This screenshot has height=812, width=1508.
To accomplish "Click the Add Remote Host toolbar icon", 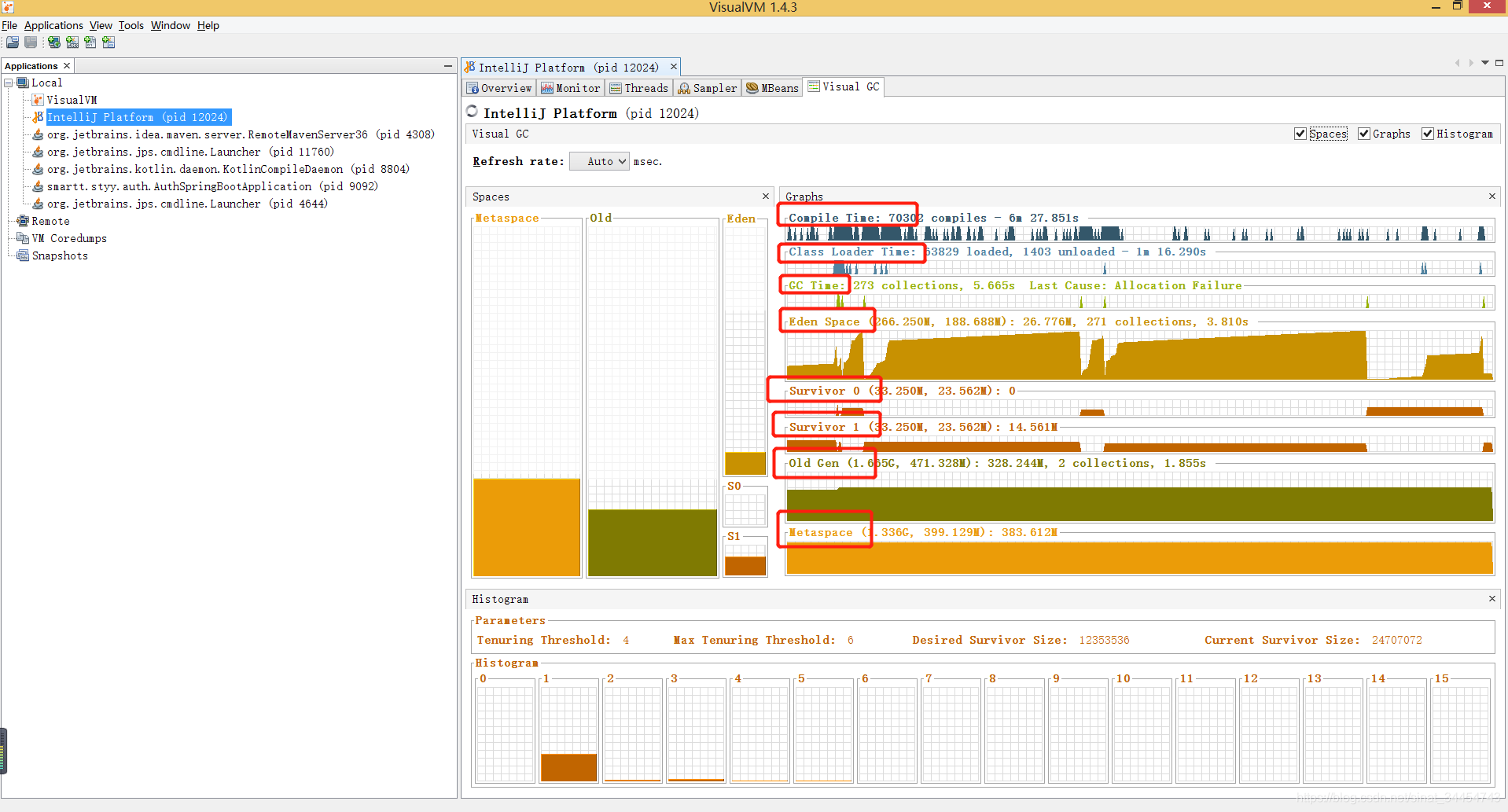I will pos(53,42).
